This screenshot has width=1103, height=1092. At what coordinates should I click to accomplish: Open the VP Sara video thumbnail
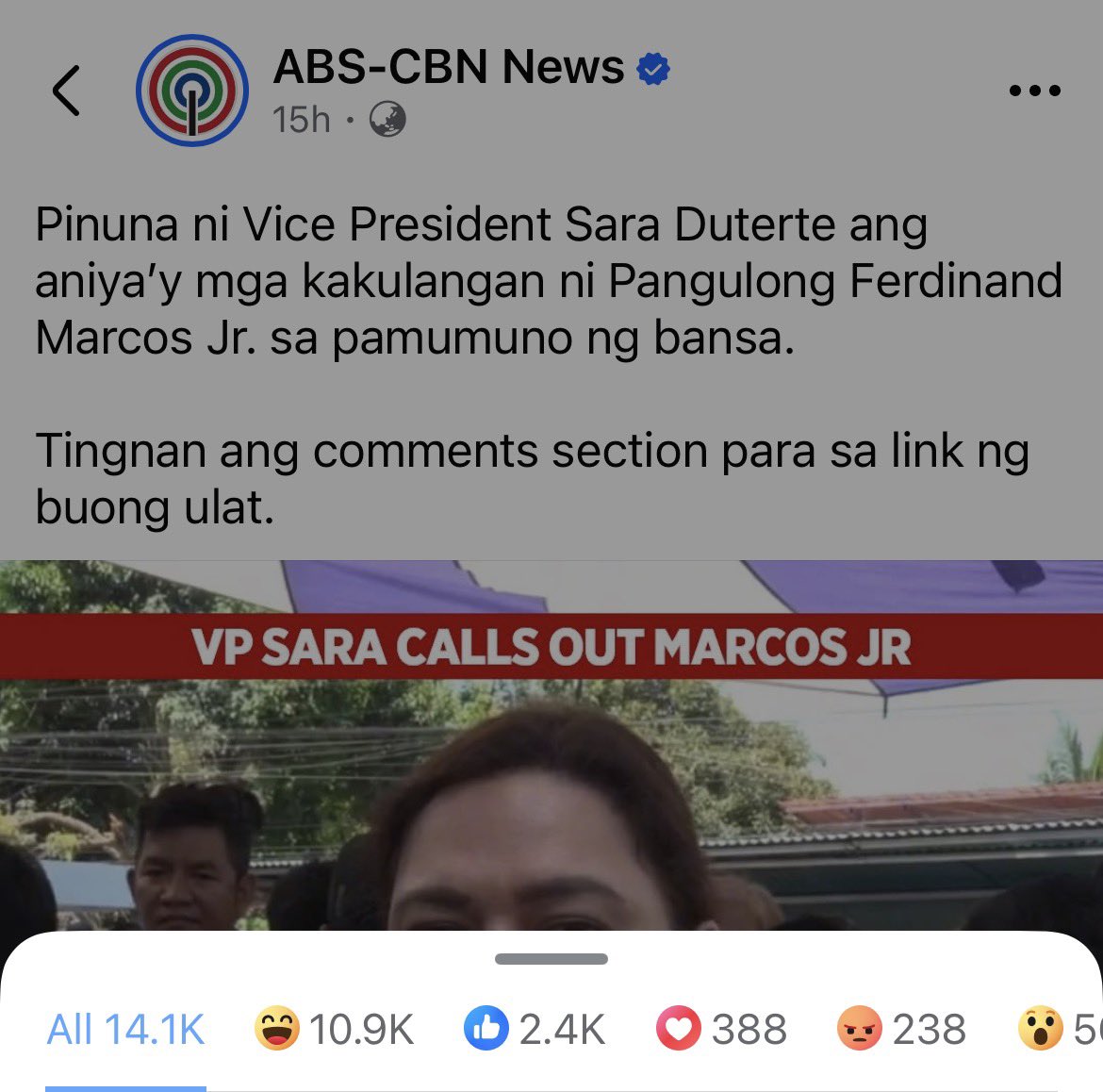tap(551, 744)
